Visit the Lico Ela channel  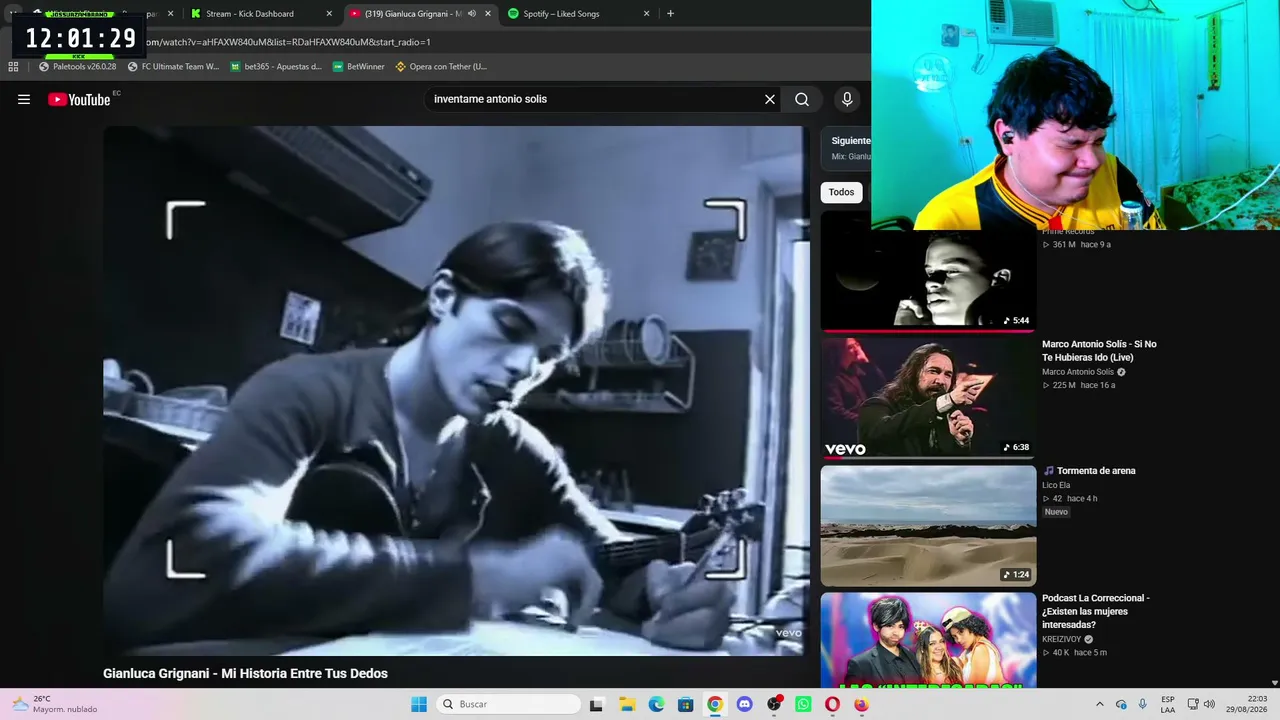(x=1056, y=485)
